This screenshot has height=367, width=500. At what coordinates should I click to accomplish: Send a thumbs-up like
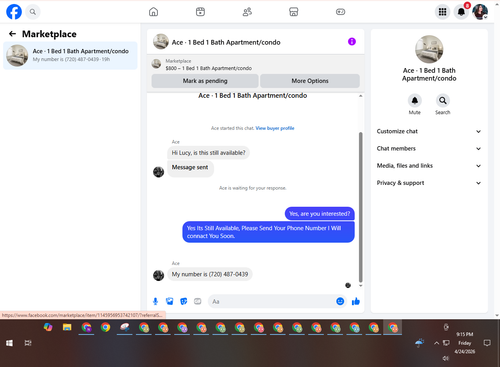[x=356, y=301]
